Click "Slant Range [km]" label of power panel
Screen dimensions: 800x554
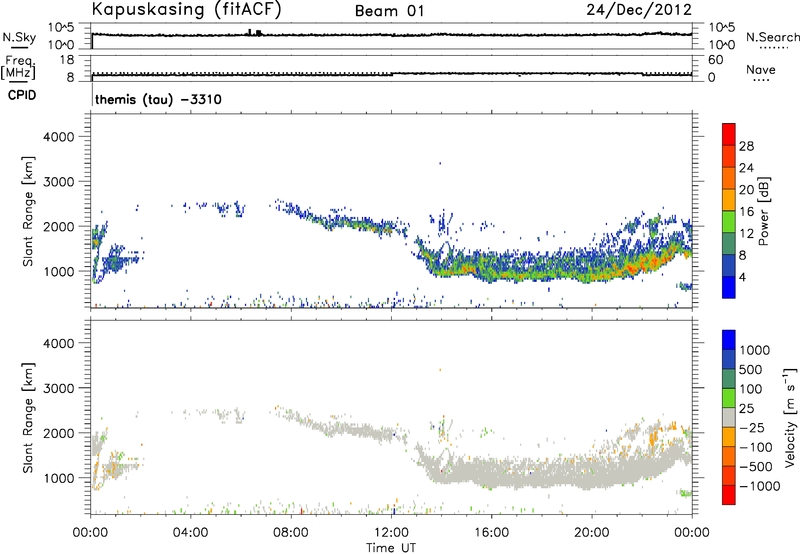coord(28,211)
